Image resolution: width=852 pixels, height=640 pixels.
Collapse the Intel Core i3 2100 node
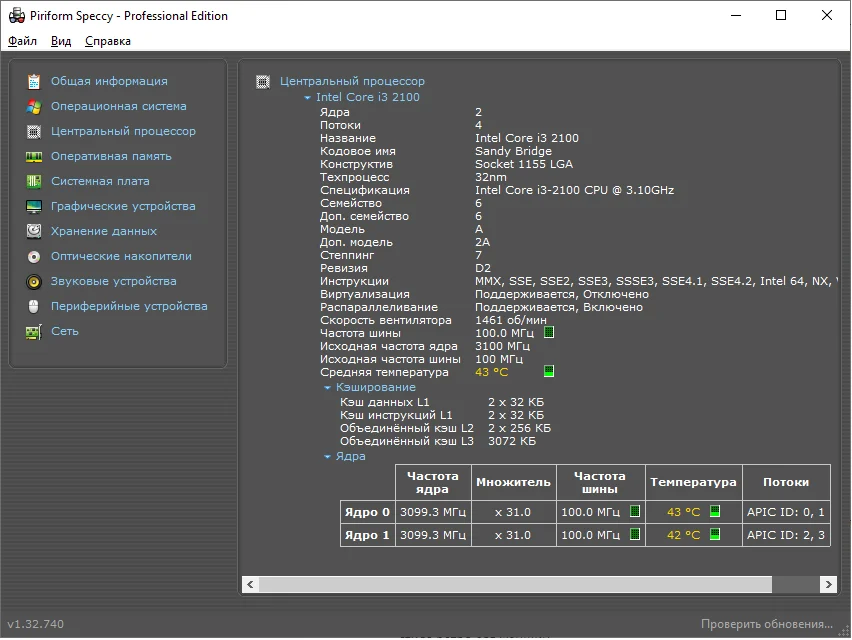[x=307, y=98]
